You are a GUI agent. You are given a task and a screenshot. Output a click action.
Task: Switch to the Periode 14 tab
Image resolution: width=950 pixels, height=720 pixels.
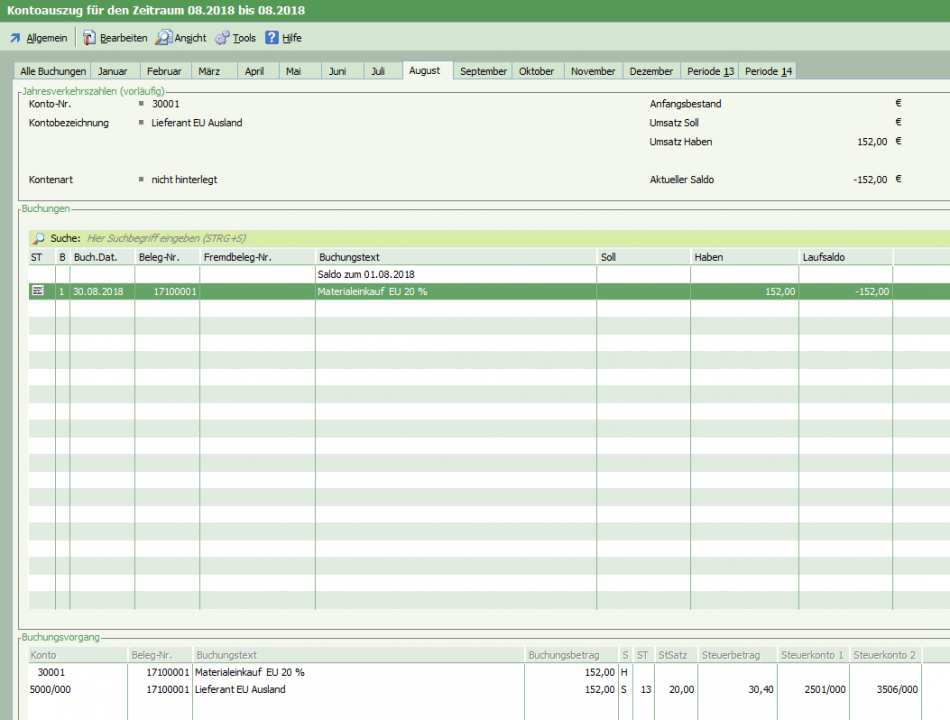(768, 71)
